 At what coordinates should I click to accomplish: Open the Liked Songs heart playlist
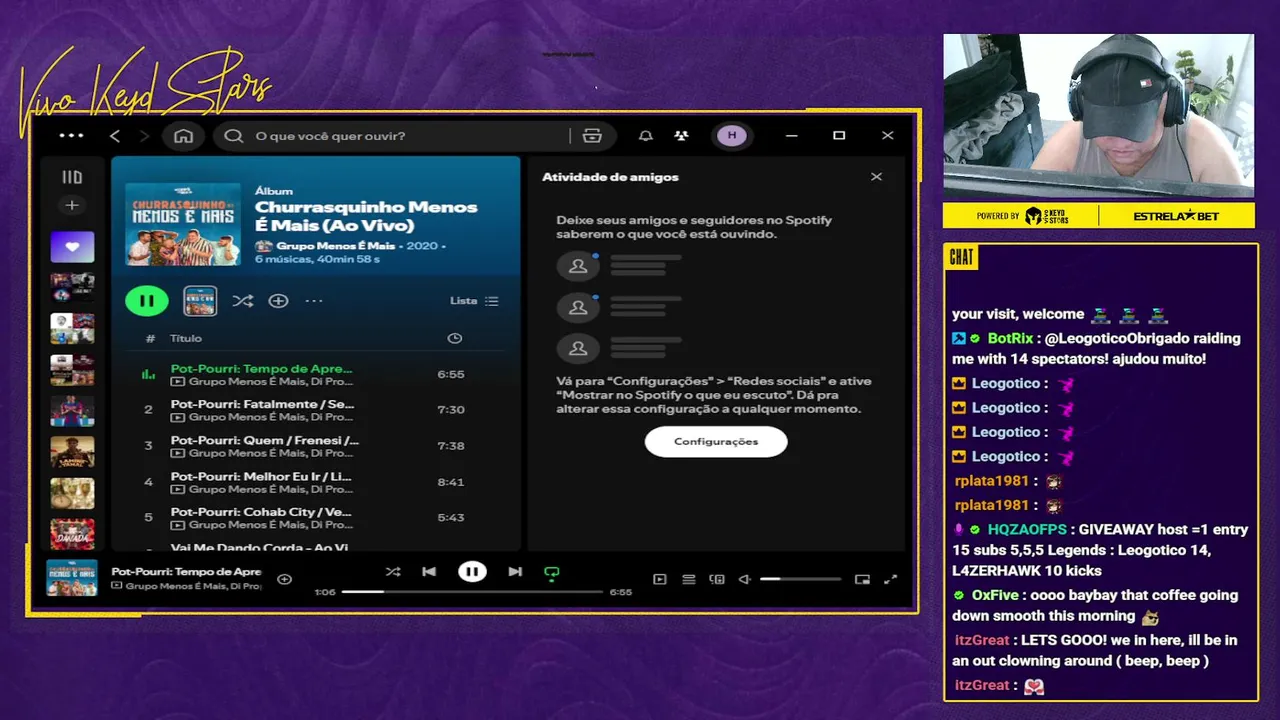pyautogui.click(x=72, y=247)
